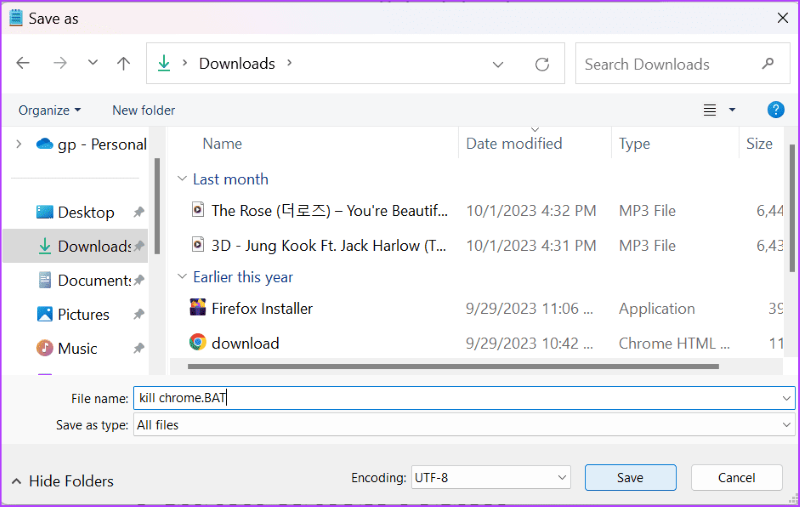800x507 pixels.
Task: Click Downloads in the address breadcrumb
Action: 237,63
